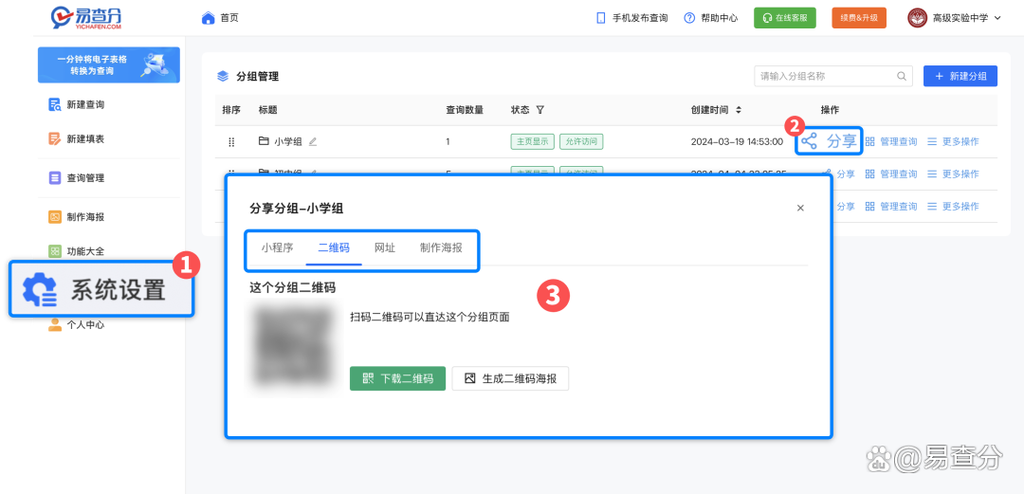This screenshot has width=1024, height=494.
Task: Switch to the 制作海报 tab in dialog
Action: click(441, 248)
